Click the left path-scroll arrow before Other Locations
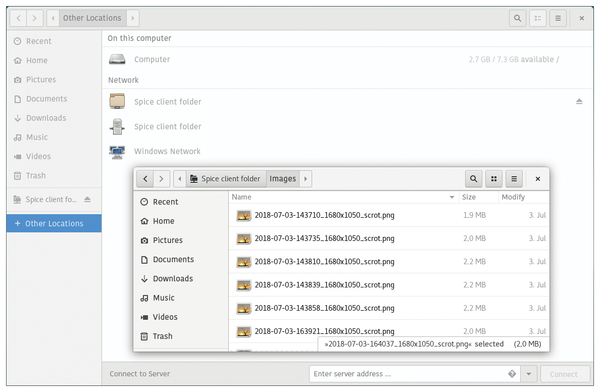 click(53, 18)
